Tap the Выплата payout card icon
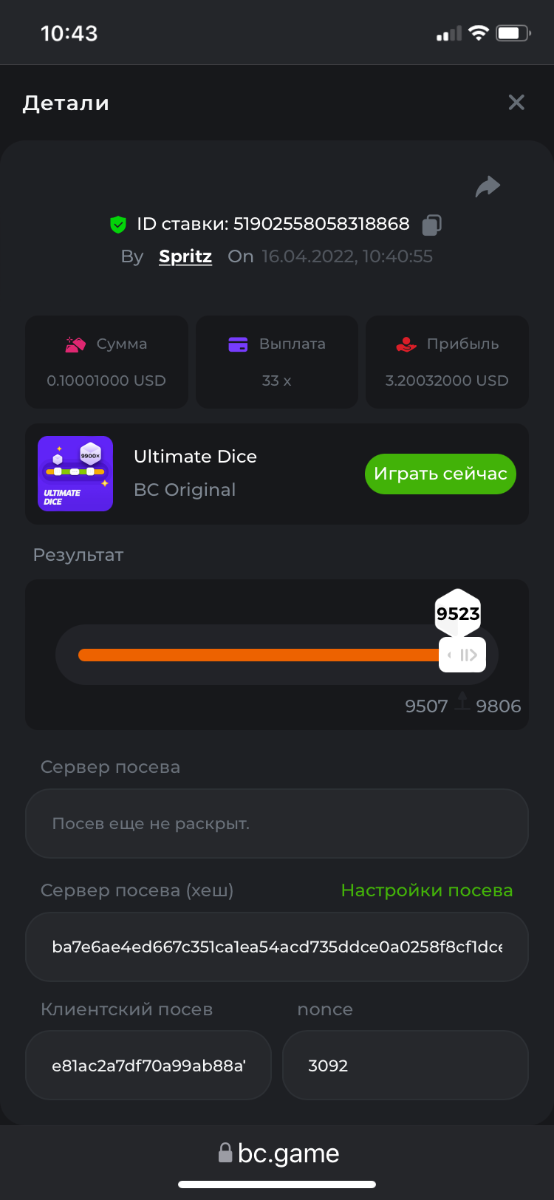Viewport: 554px width, 1200px height. click(238, 344)
